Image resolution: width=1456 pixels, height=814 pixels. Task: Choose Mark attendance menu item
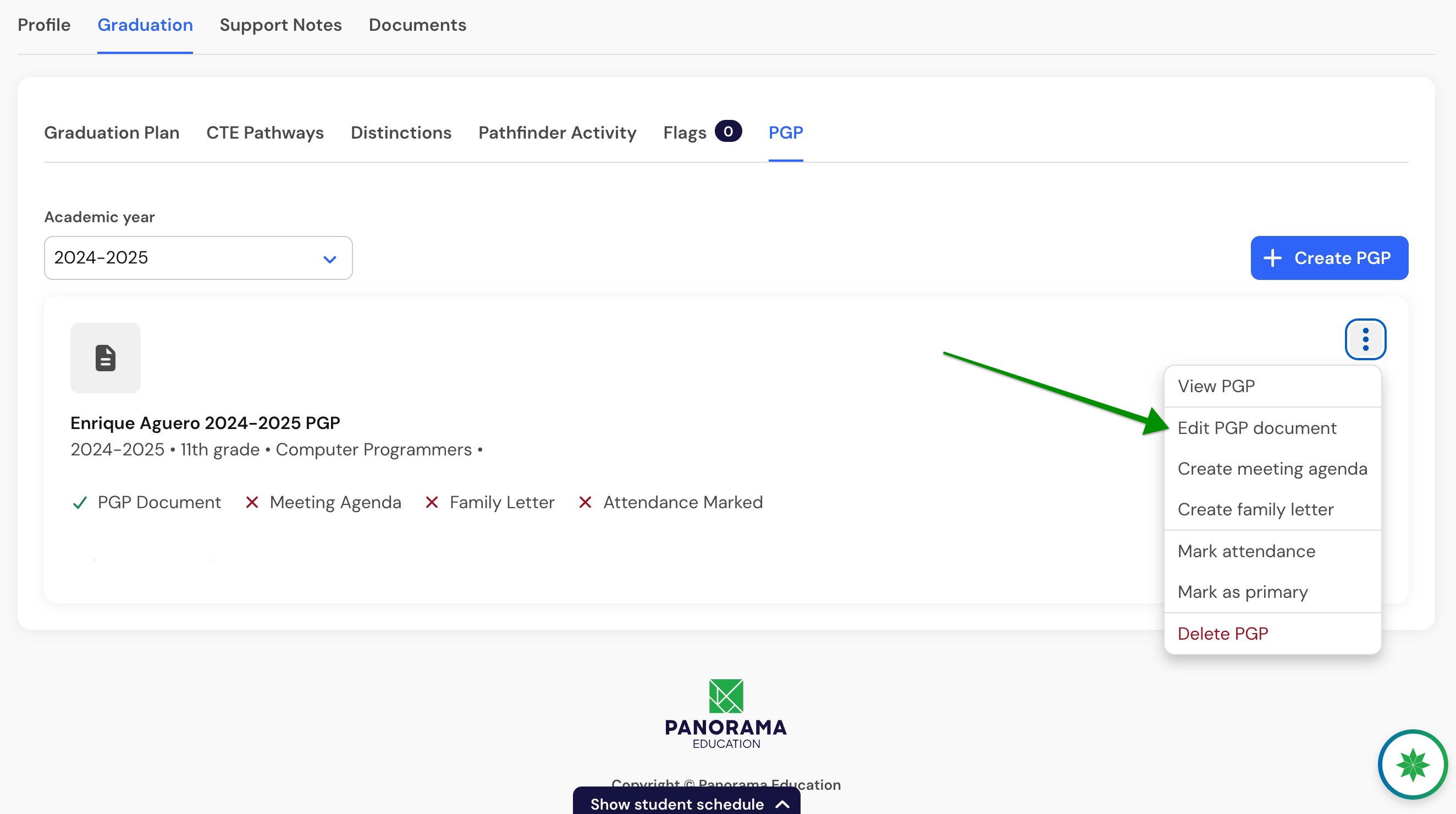[x=1272, y=551]
